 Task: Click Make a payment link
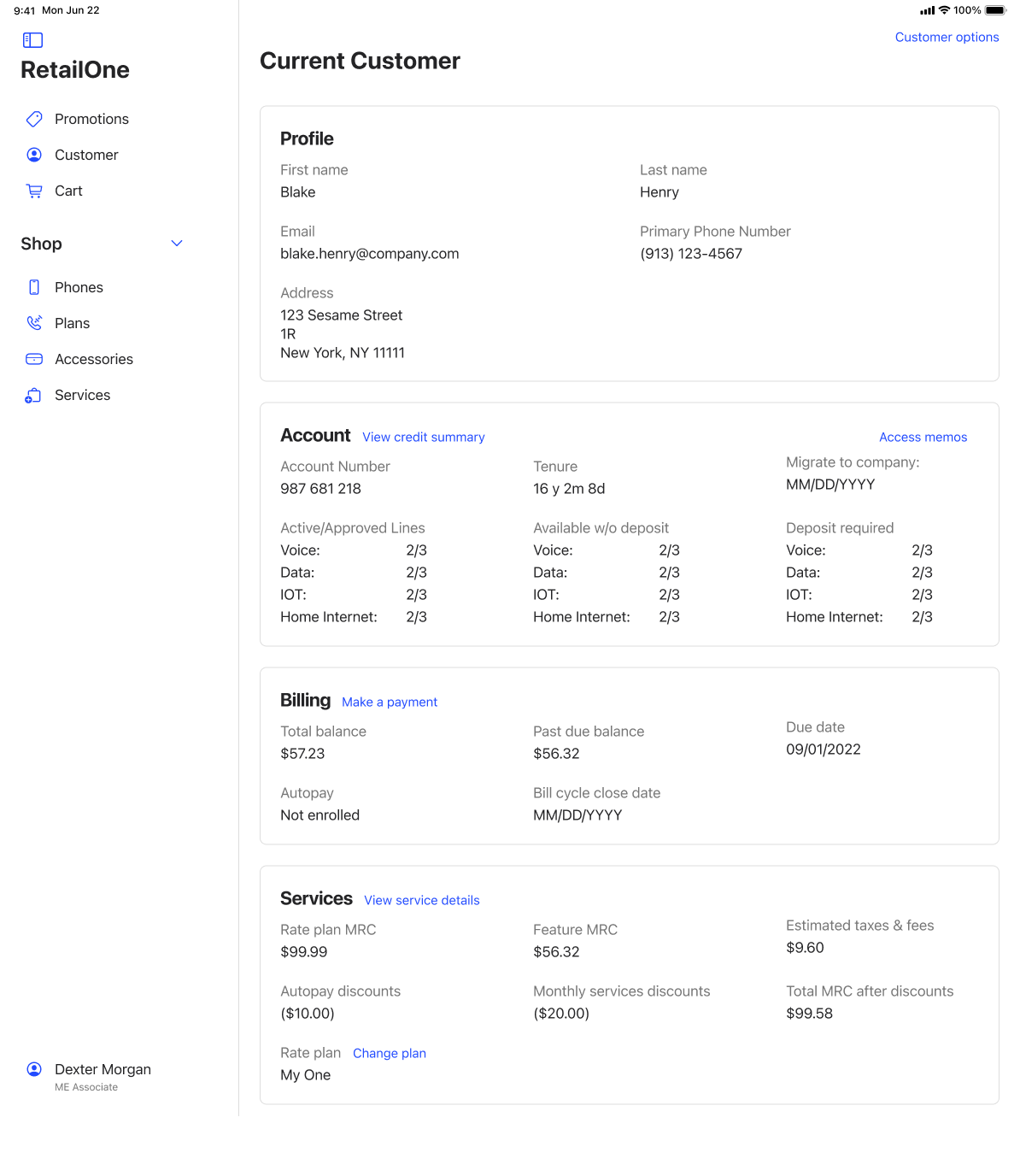pyautogui.click(x=390, y=702)
